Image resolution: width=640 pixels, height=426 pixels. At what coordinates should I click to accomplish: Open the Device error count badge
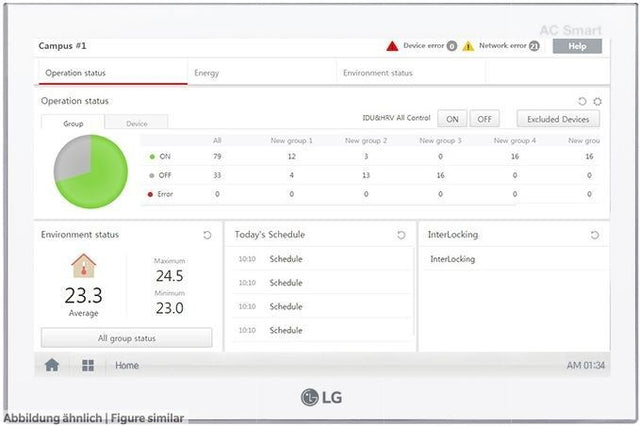point(451,46)
